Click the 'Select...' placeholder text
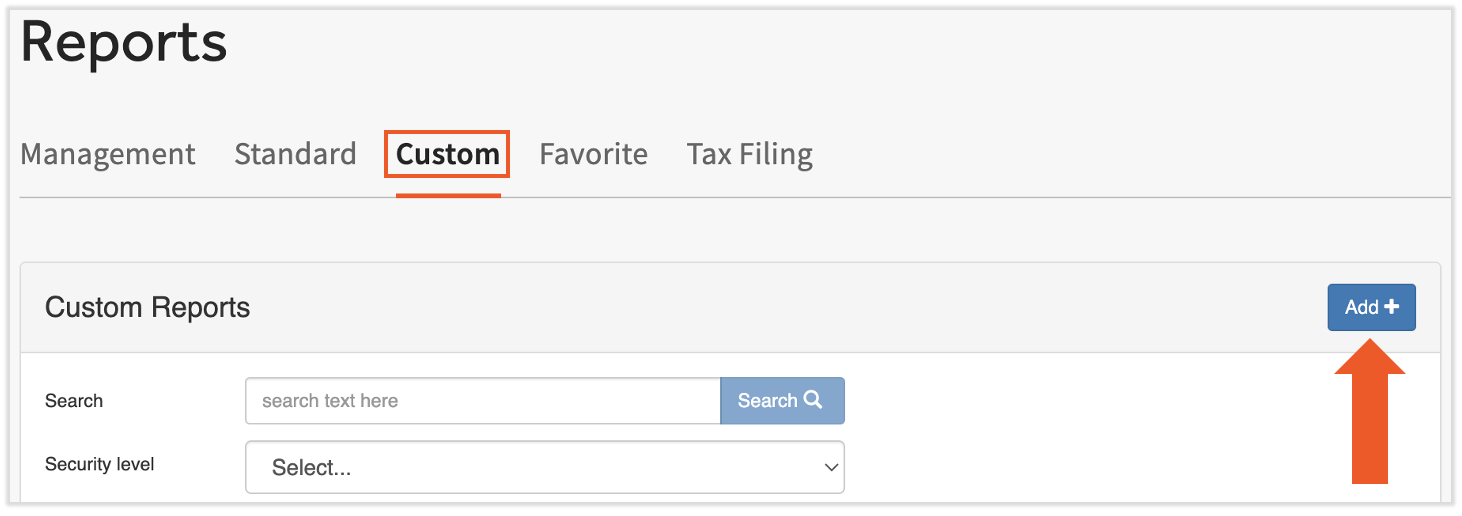The height and width of the screenshot is (516, 1462). click(x=311, y=468)
